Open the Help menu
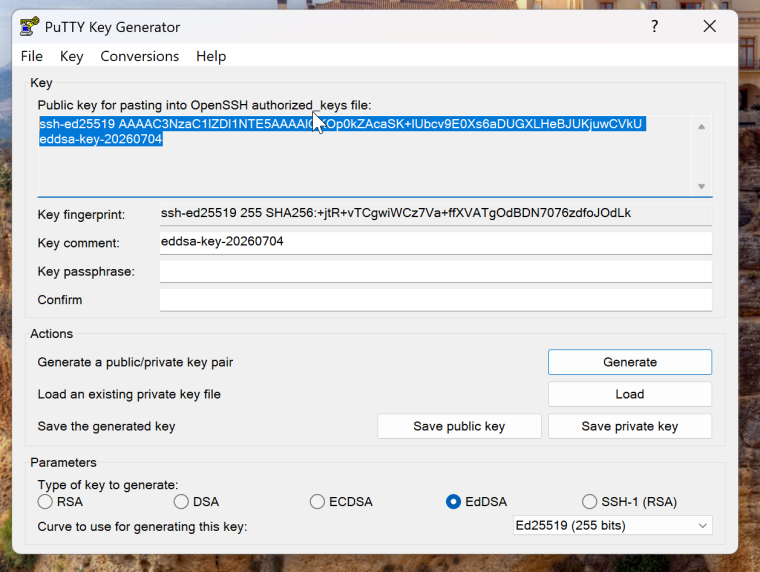This screenshot has height=572, width=760. tap(211, 56)
